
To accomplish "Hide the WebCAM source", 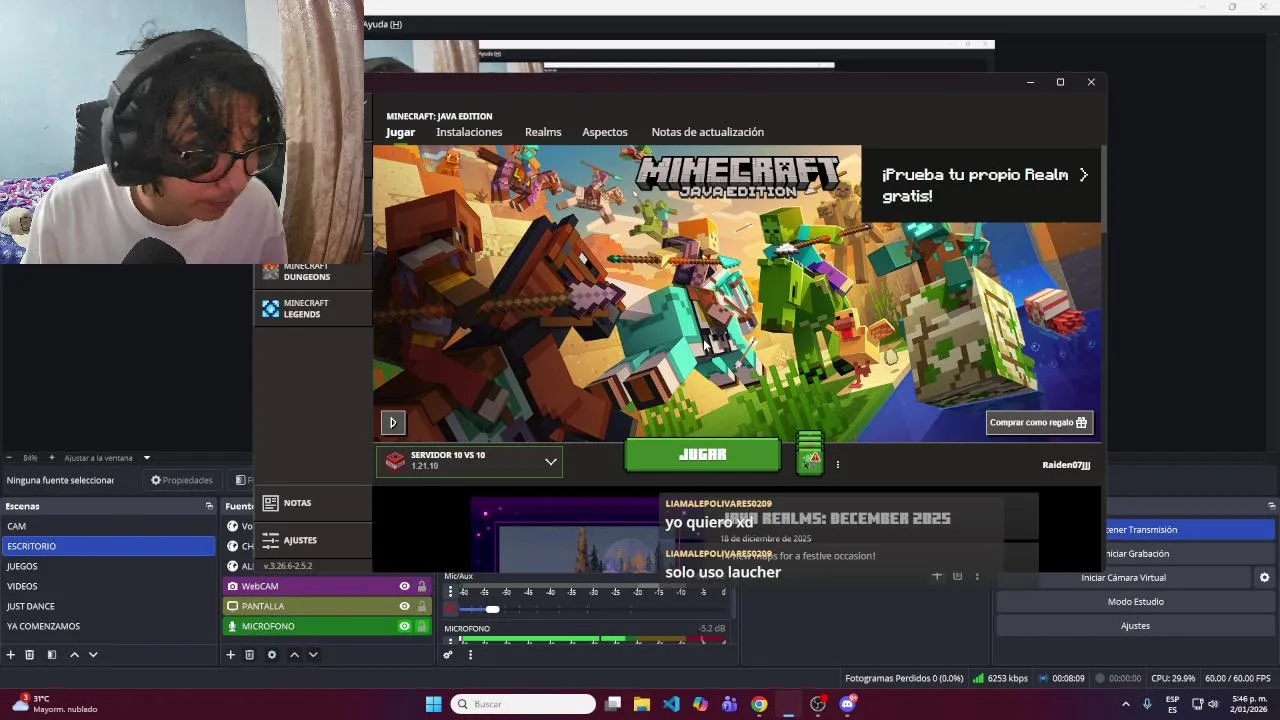I will pyautogui.click(x=404, y=586).
